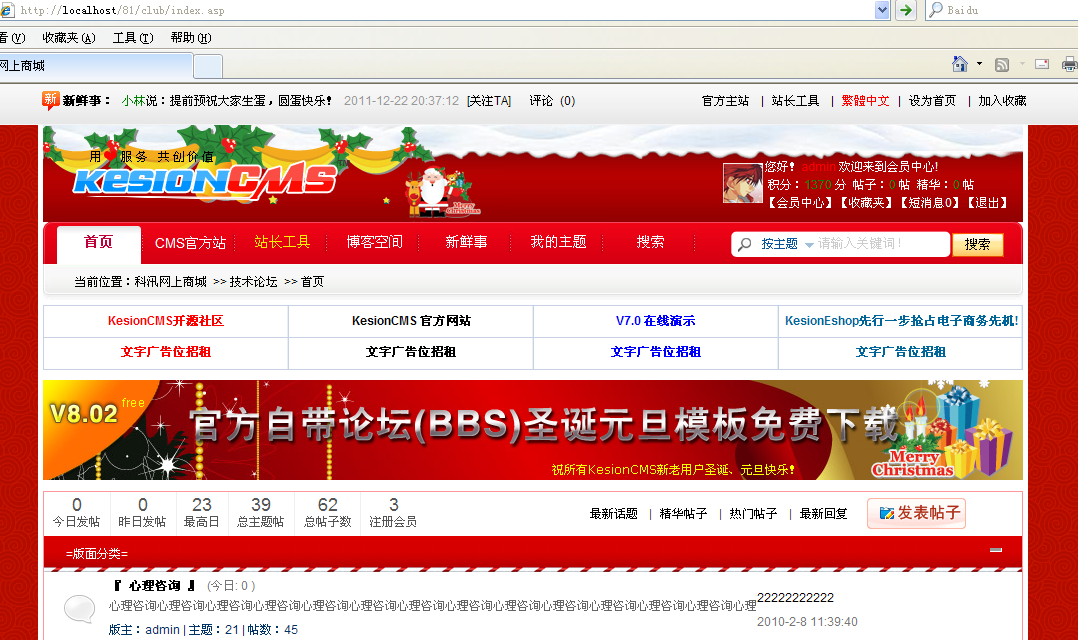This screenshot has width=1078, height=640.
Task: Click the member avatar thumbnail
Action: click(x=742, y=185)
